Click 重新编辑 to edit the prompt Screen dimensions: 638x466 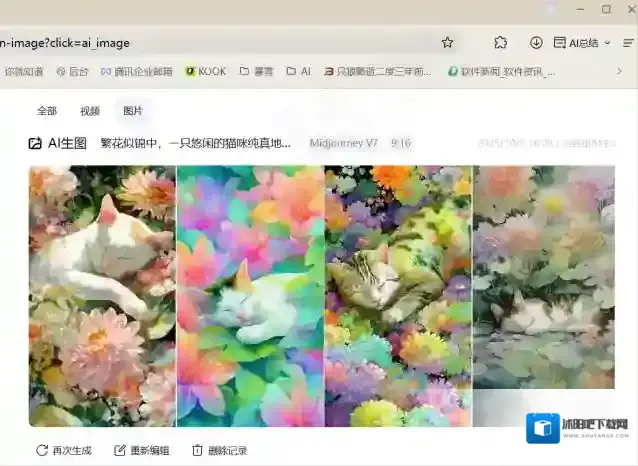click(142, 450)
